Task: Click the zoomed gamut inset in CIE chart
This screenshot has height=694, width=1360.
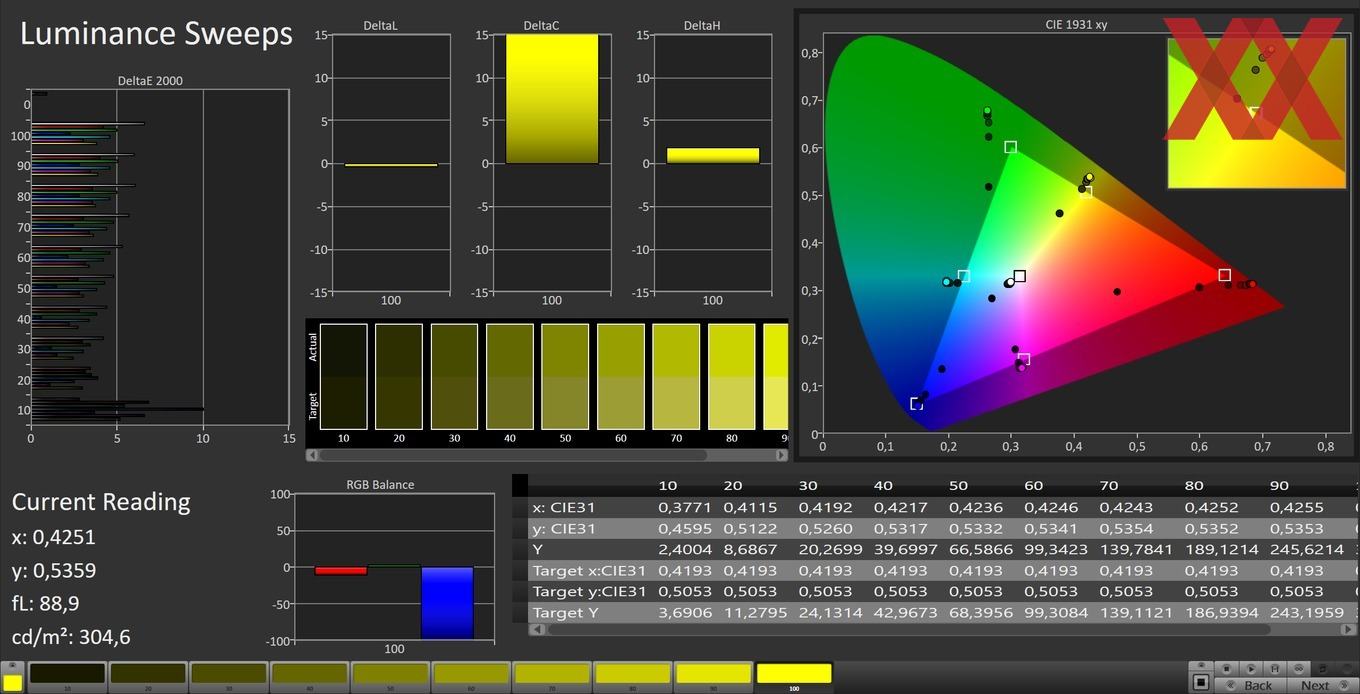Action: coord(1257,112)
